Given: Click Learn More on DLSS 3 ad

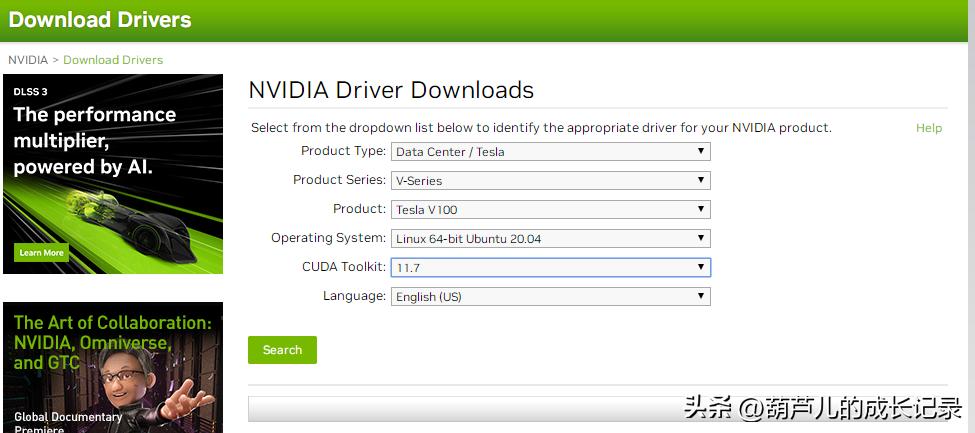Looking at the screenshot, I should pyautogui.click(x=42, y=253).
